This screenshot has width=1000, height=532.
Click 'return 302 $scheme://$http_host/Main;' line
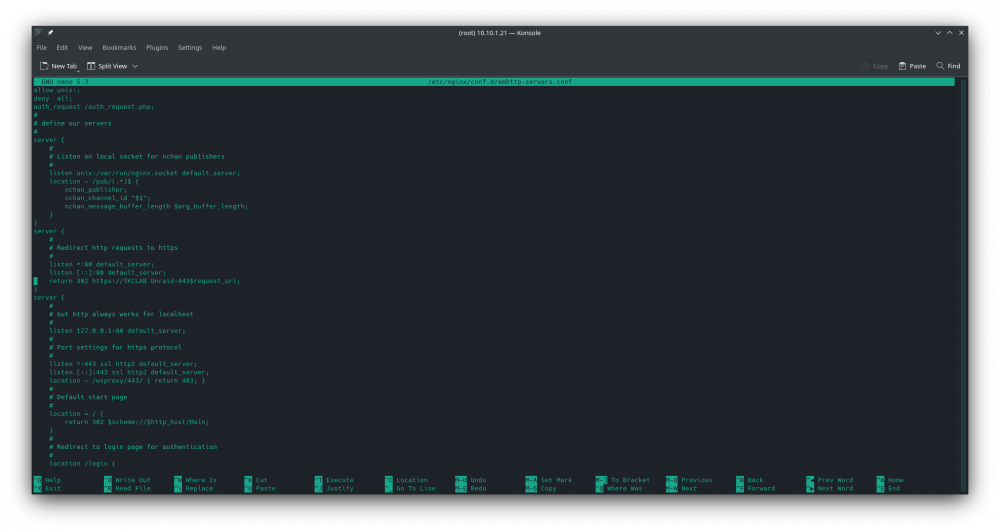point(136,422)
